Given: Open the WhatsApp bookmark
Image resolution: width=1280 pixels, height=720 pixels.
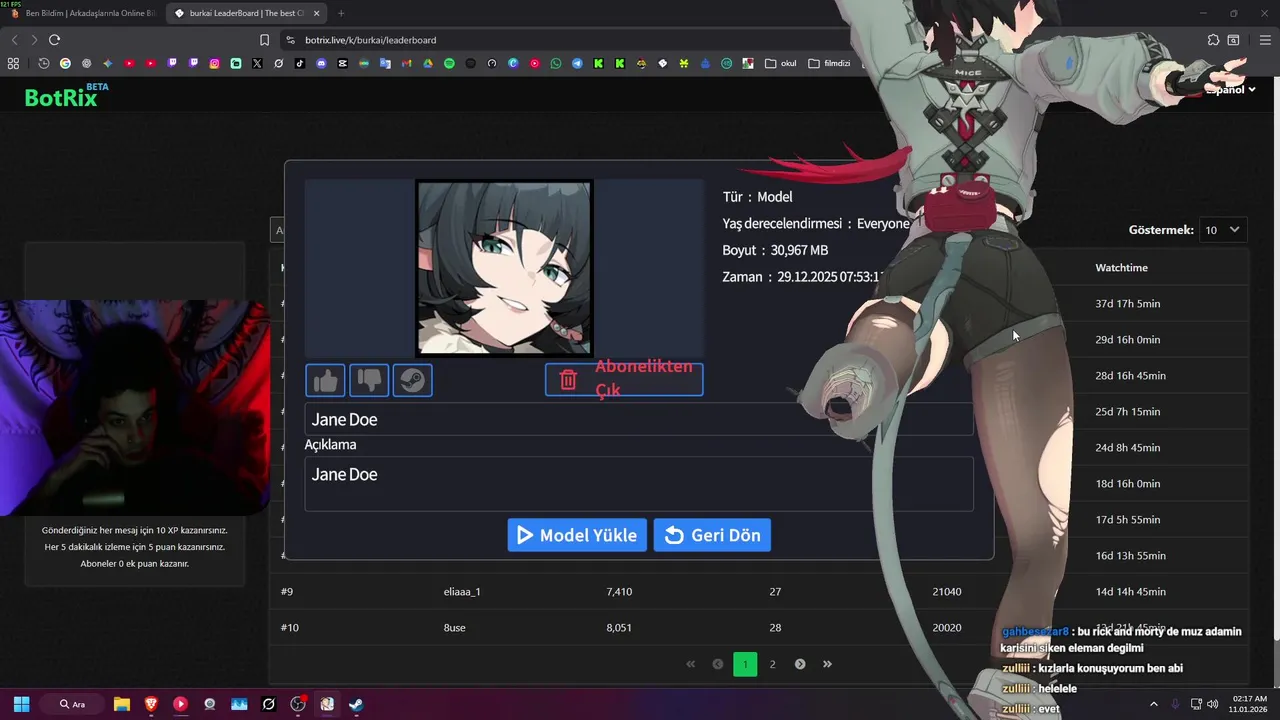Looking at the screenshot, I should click(556, 63).
